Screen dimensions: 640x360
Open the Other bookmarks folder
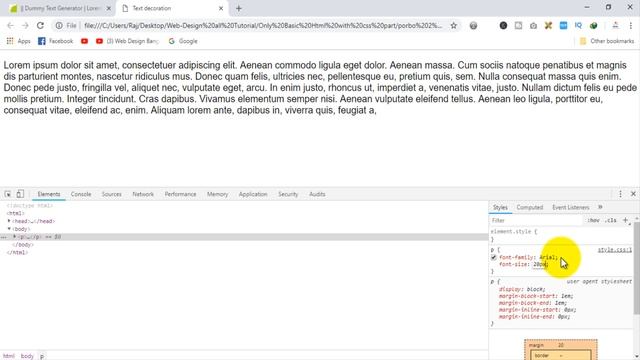click(x=607, y=41)
